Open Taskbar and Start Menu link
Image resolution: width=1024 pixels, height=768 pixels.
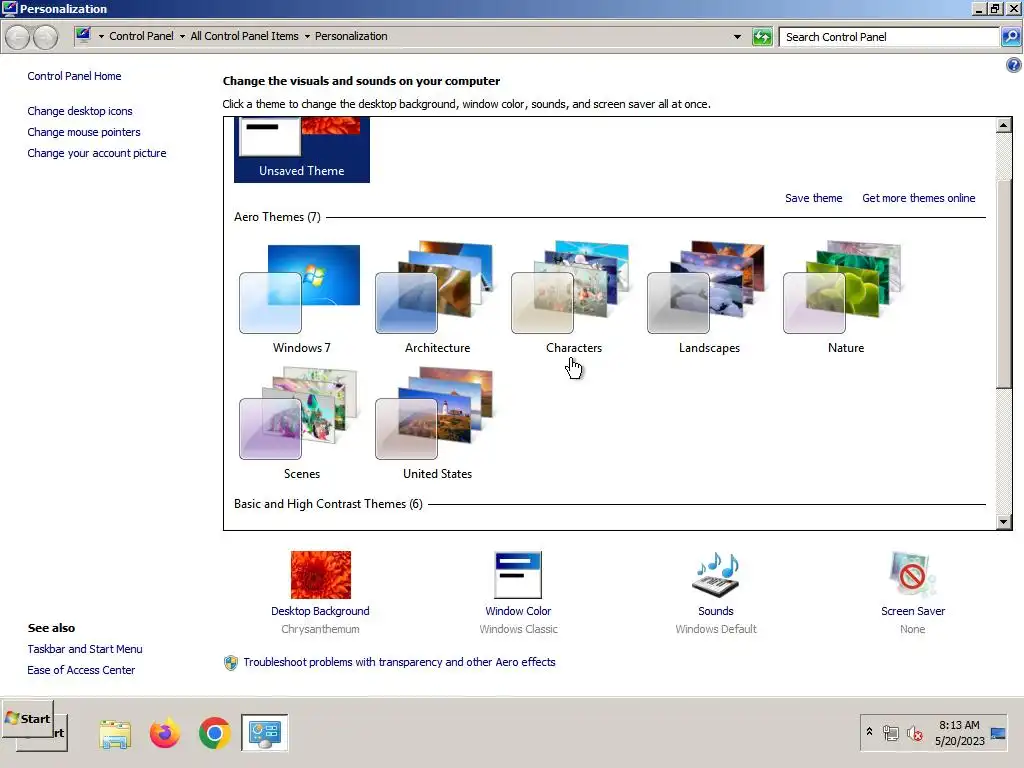click(x=85, y=648)
